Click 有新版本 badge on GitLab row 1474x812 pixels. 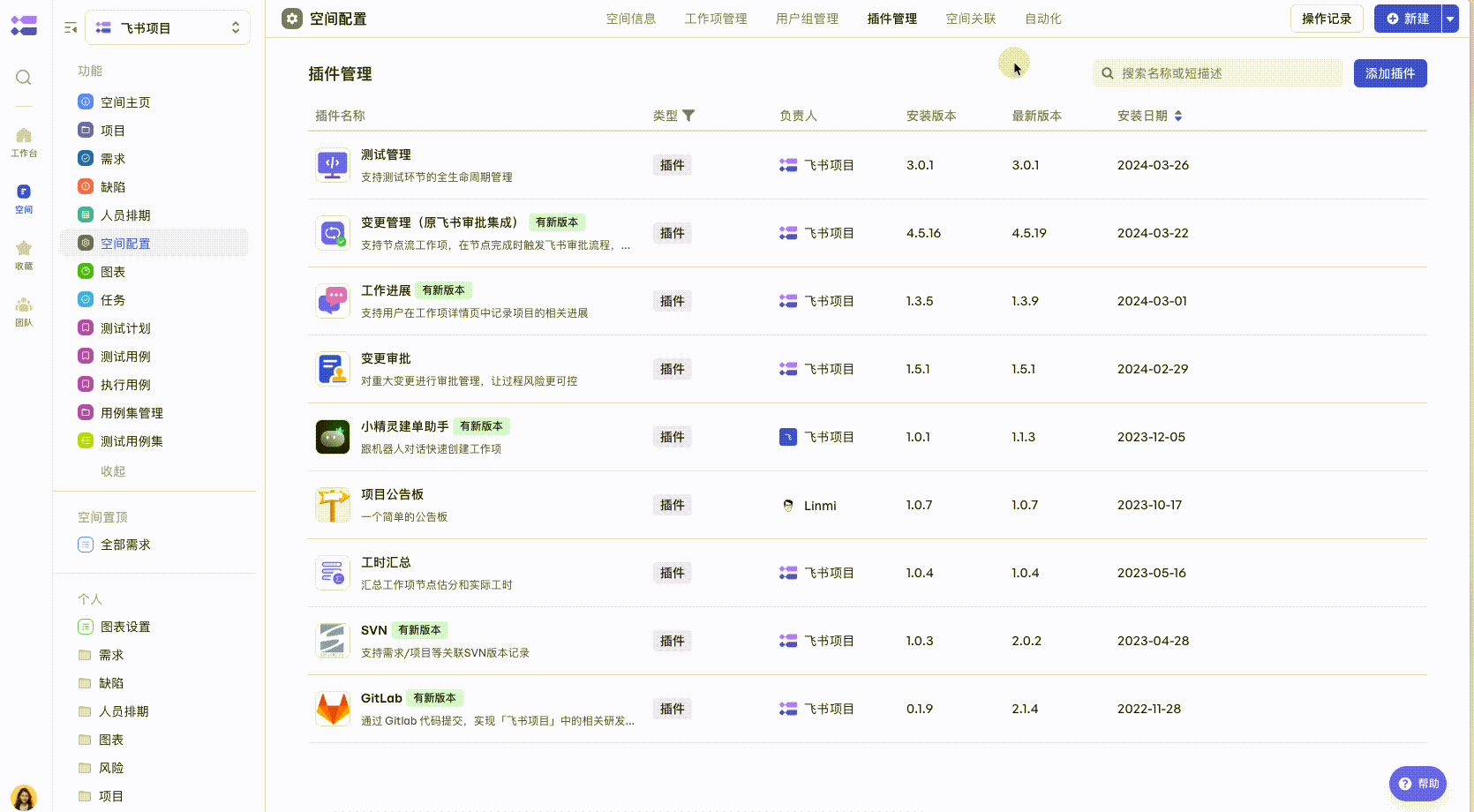point(435,698)
